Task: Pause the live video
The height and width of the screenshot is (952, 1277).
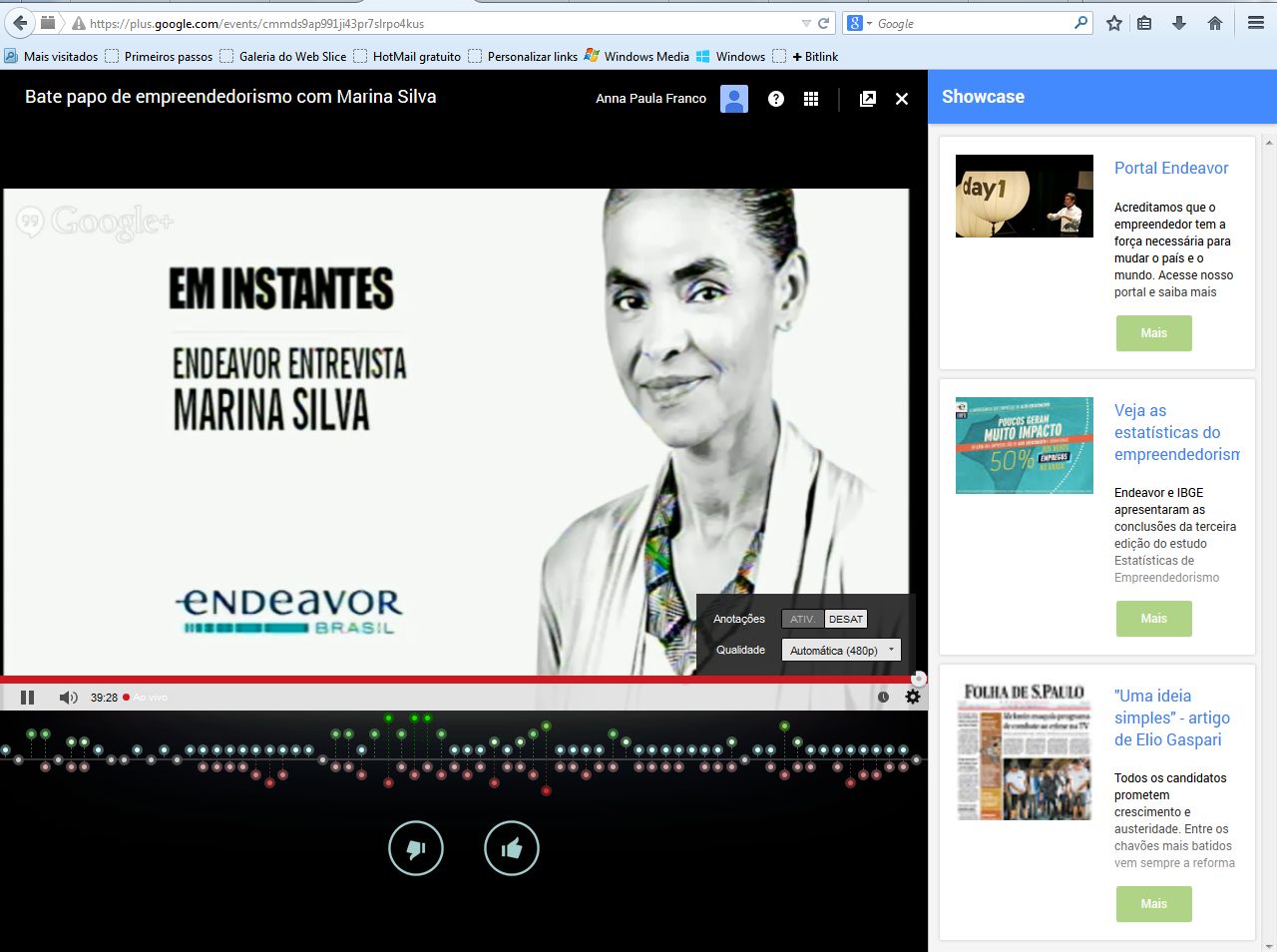Action: [27, 698]
